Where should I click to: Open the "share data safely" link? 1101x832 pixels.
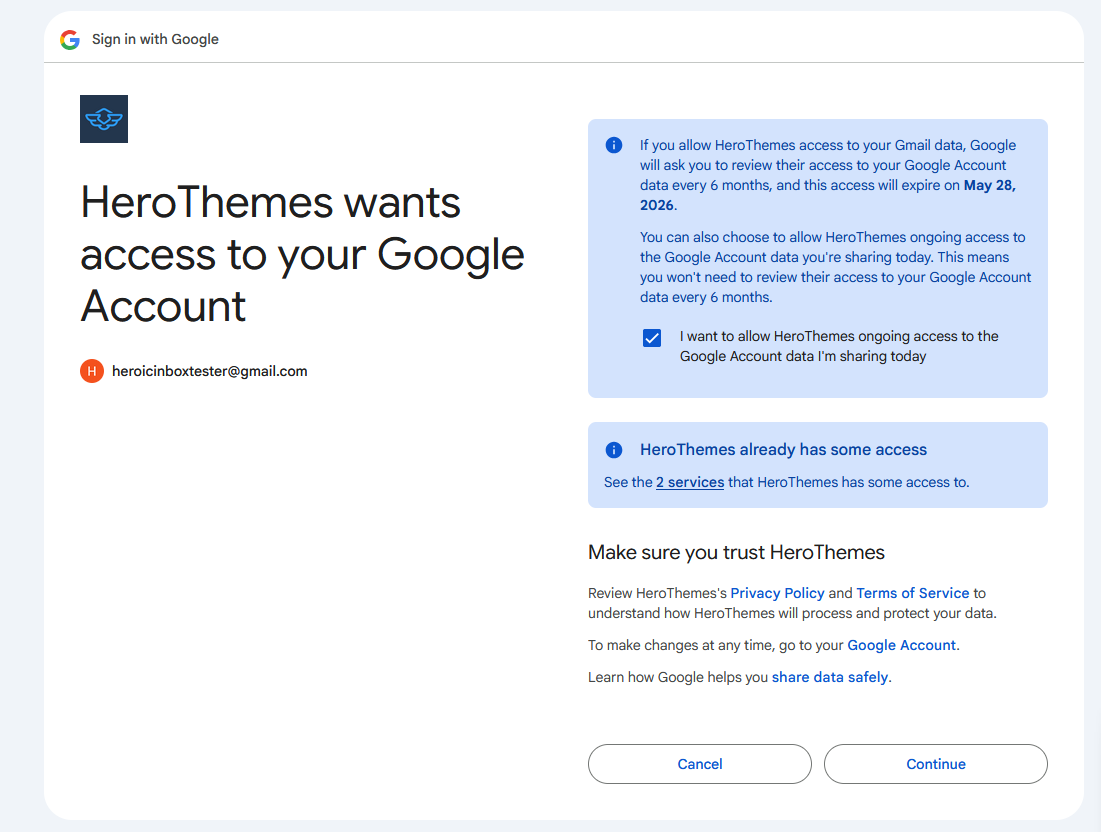[830, 677]
